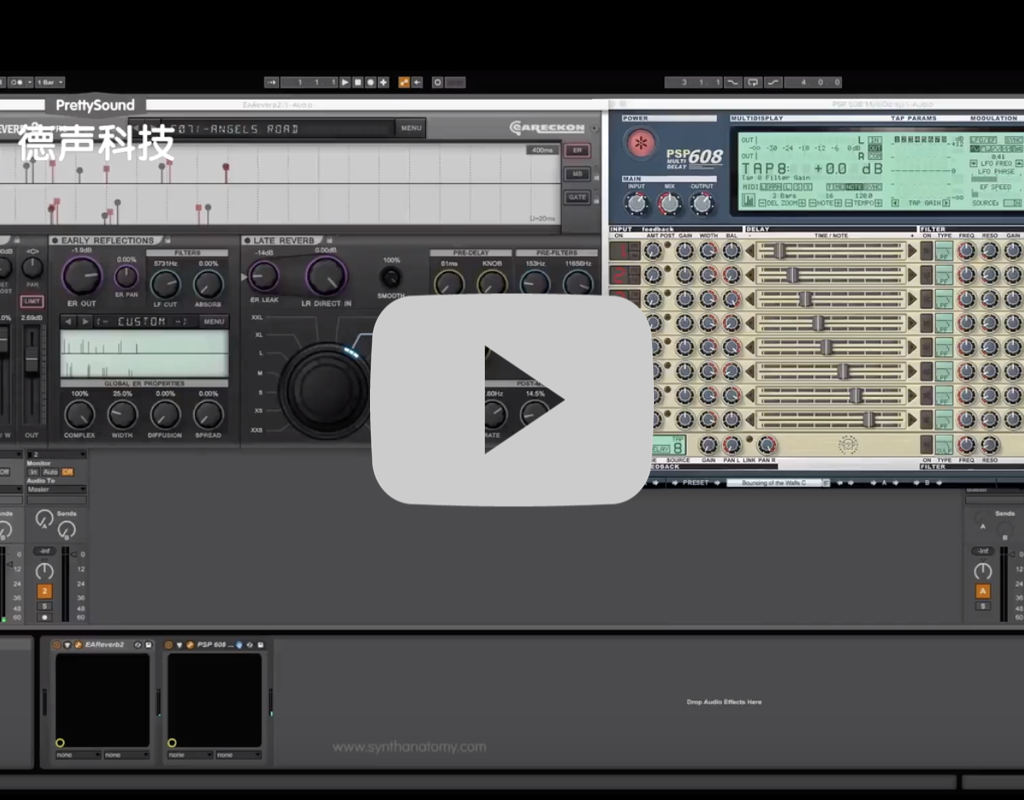The height and width of the screenshot is (800, 1024).
Task: Open the MENU button beside CUSTOM pattern
Action: pos(214,321)
